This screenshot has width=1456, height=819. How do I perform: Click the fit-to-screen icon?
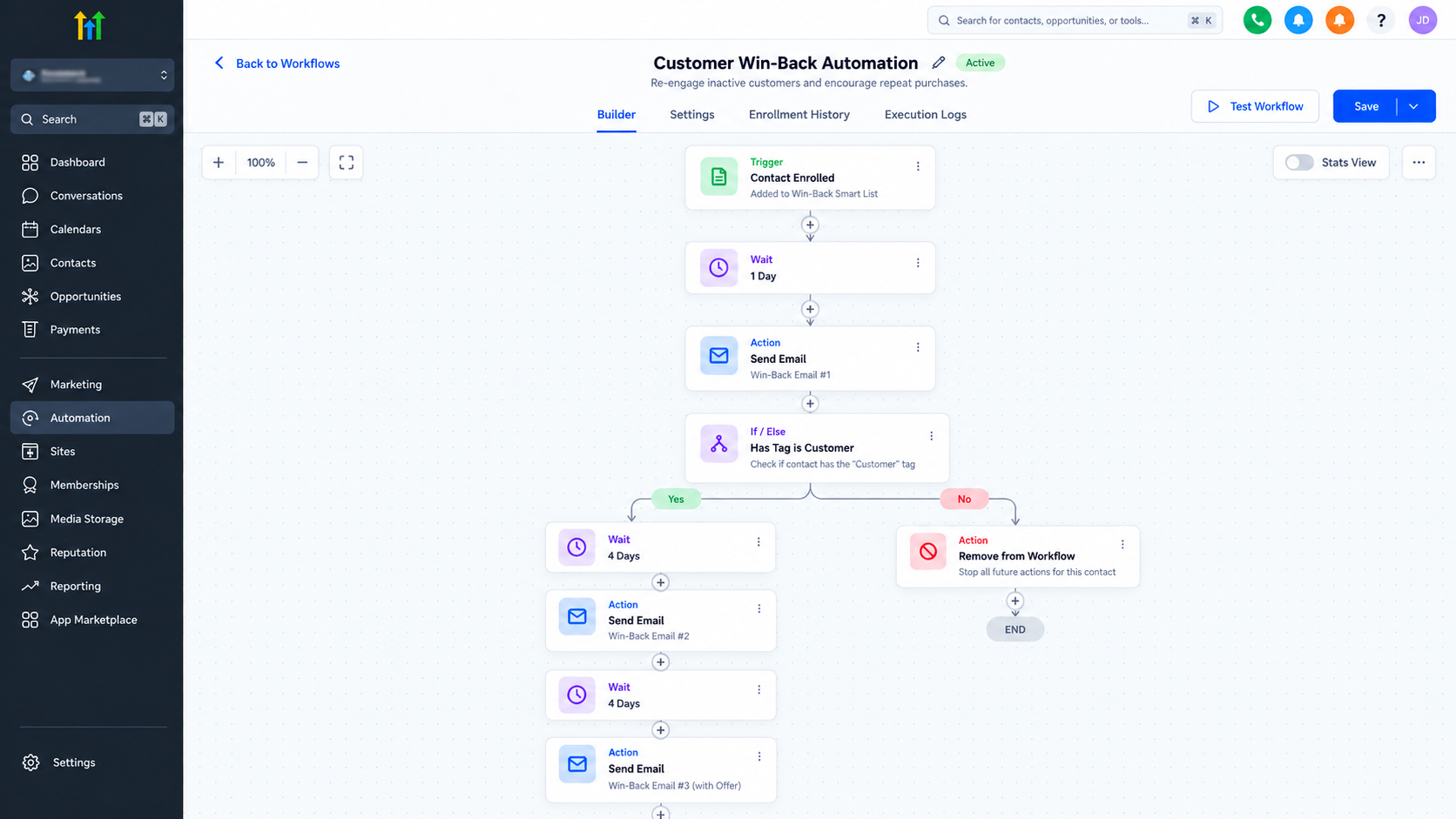tap(347, 163)
